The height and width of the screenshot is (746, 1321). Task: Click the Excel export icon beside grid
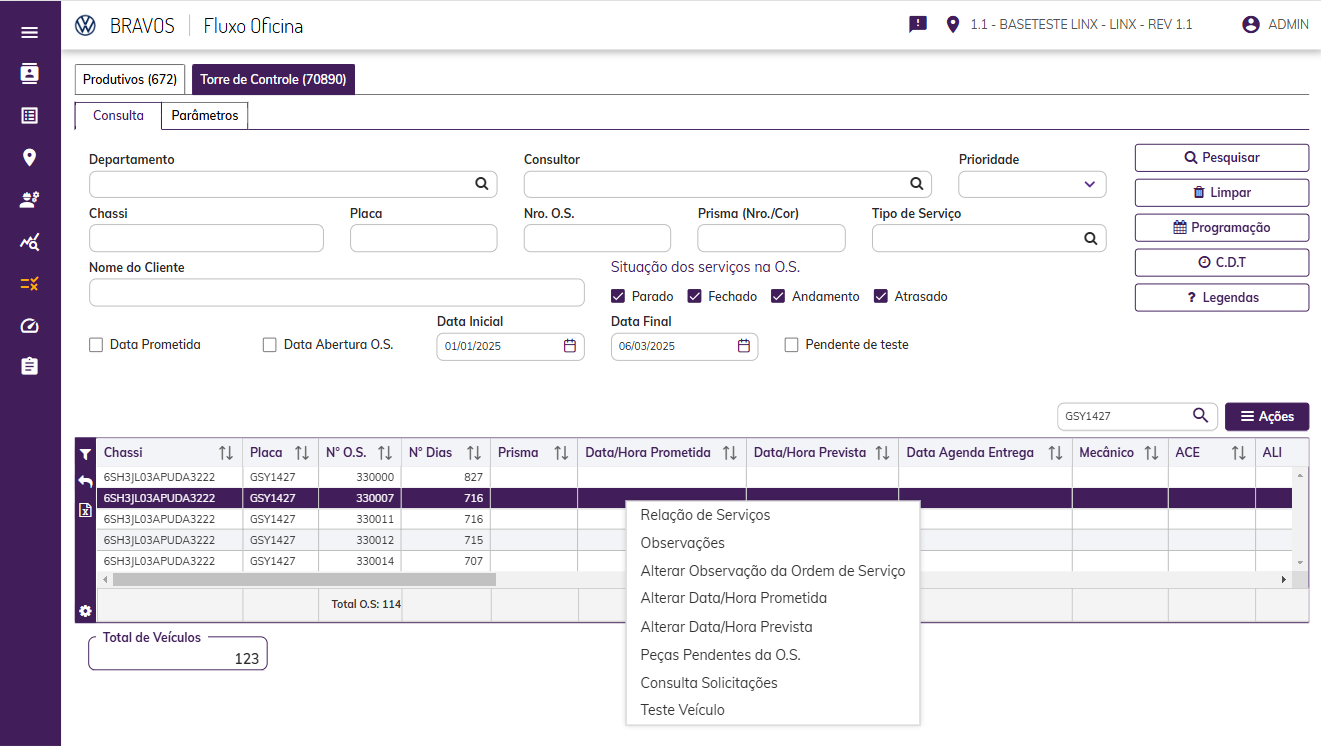point(85,510)
